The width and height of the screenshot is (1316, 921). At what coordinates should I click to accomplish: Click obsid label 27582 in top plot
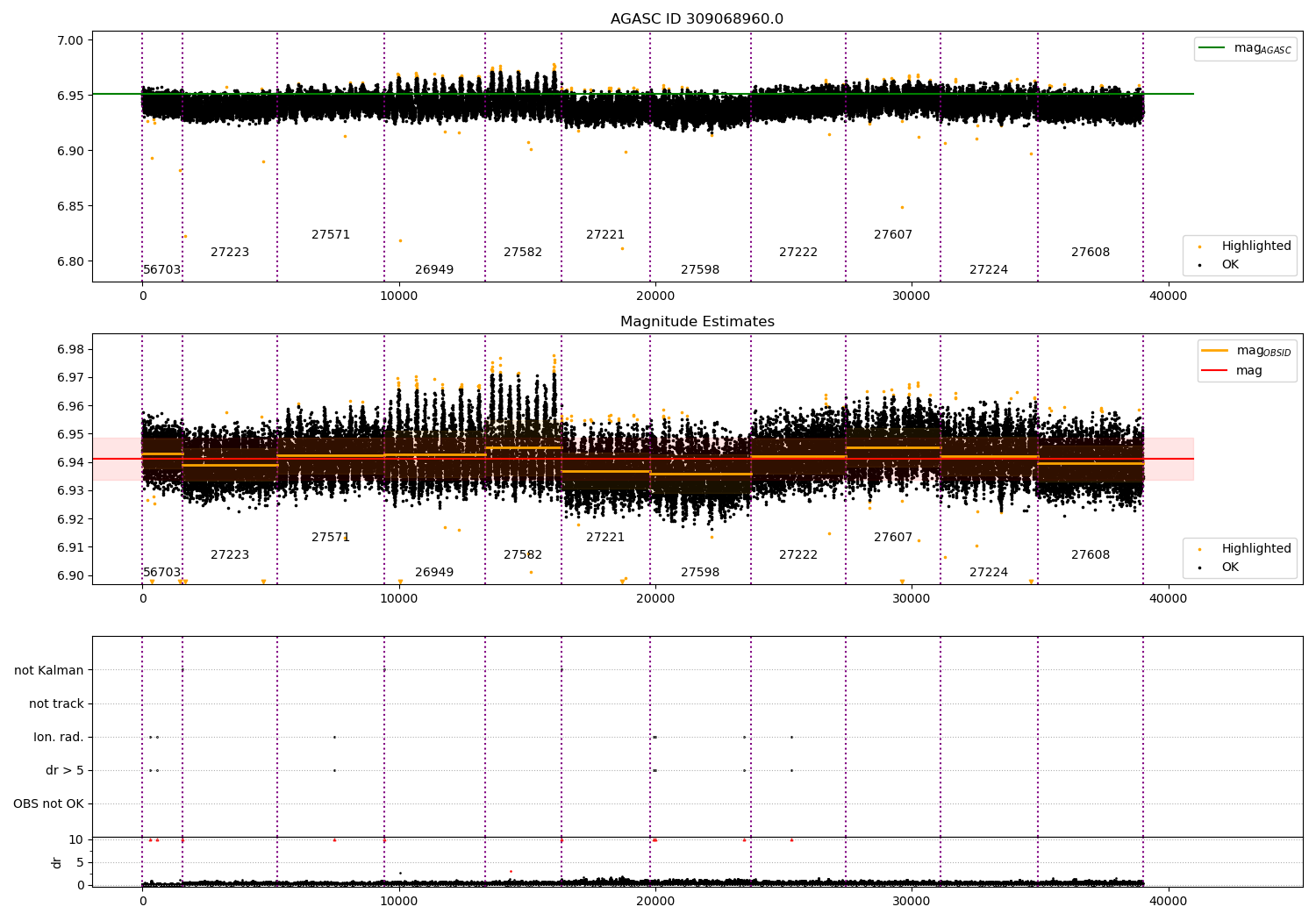tap(523, 253)
